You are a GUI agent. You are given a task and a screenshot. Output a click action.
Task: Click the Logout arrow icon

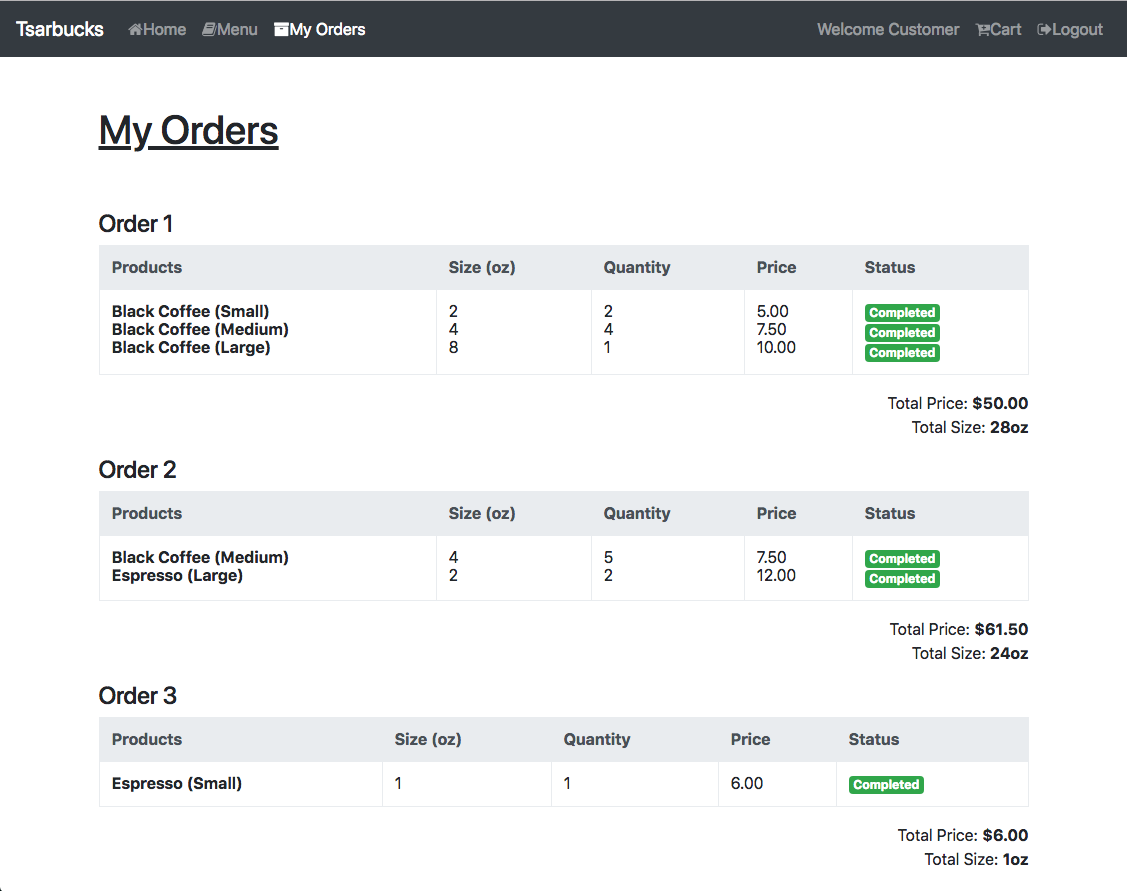(x=1043, y=29)
